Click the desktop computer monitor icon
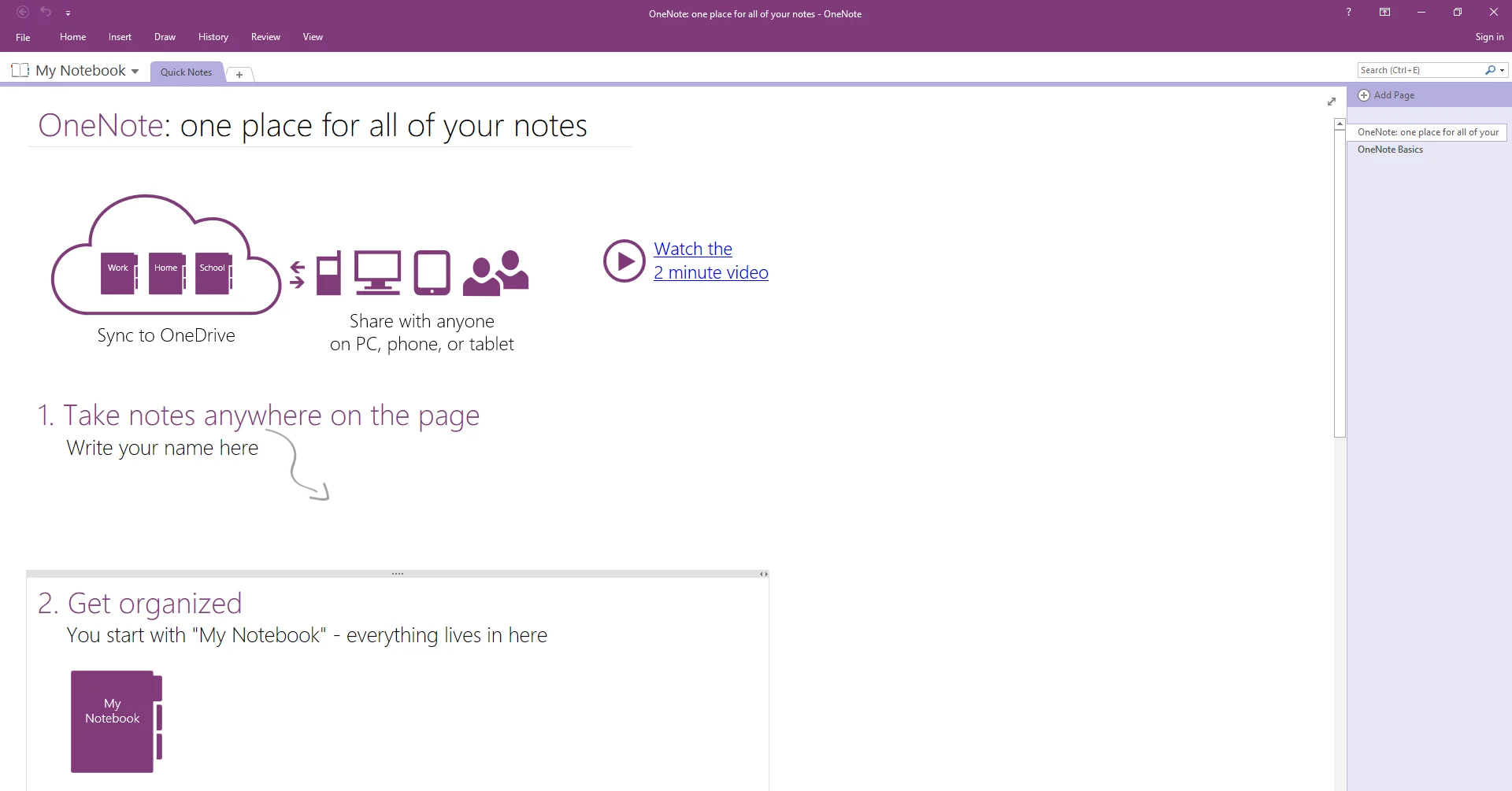Image resolution: width=1512 pixels, height=791 pixels. click(377, 272)
